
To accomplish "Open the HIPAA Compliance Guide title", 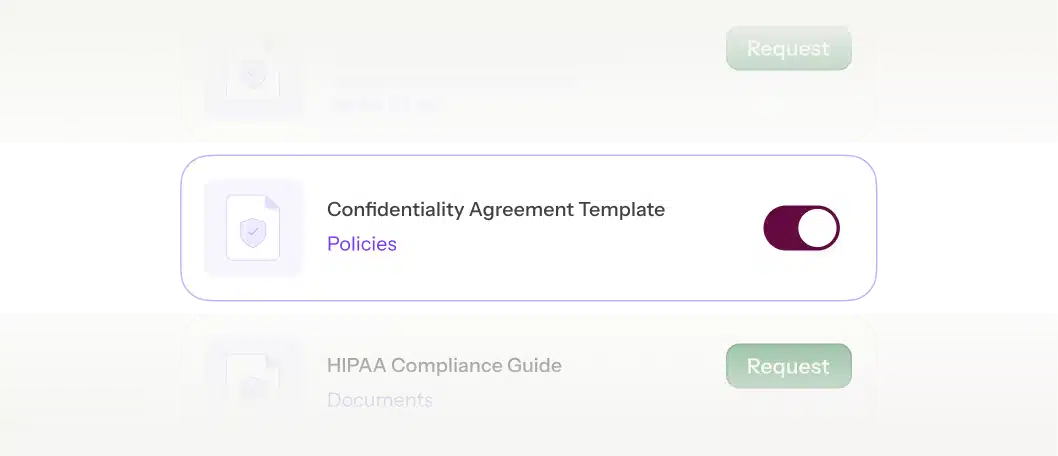I will [x=444, y=366].
